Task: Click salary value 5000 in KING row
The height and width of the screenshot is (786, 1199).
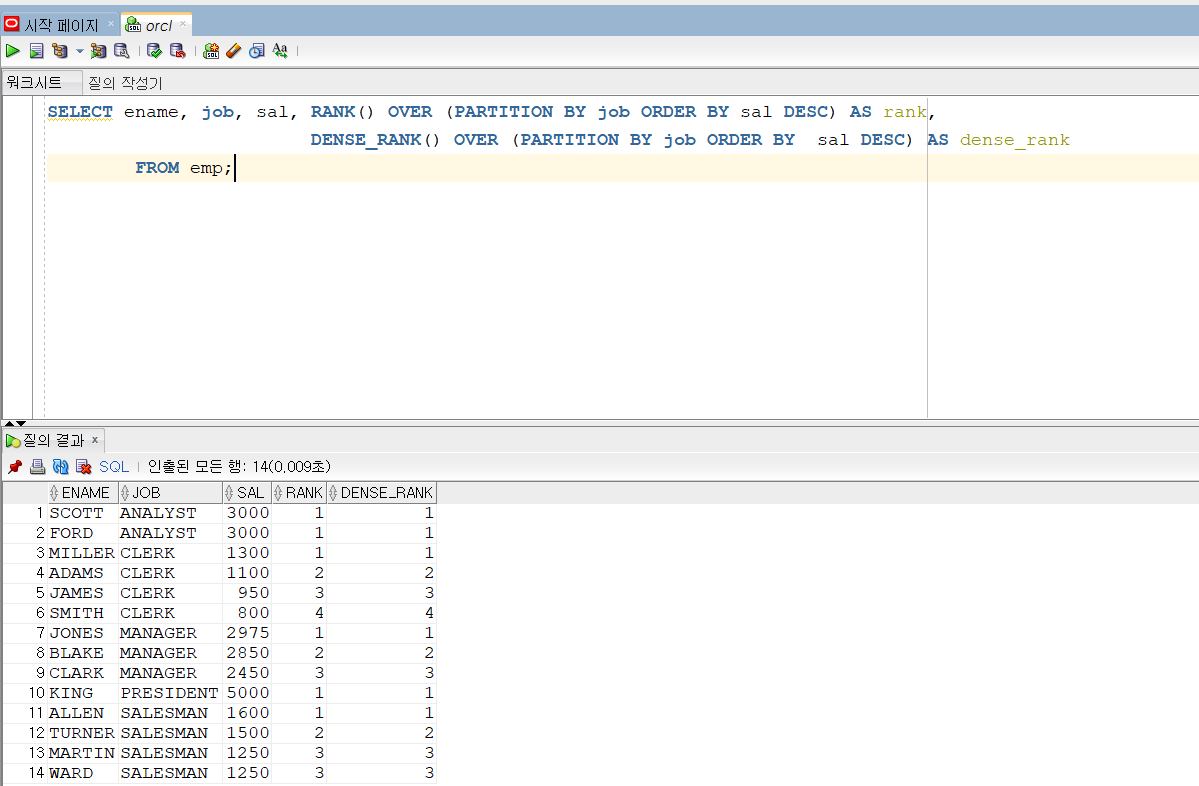Action: coord(248,693)
